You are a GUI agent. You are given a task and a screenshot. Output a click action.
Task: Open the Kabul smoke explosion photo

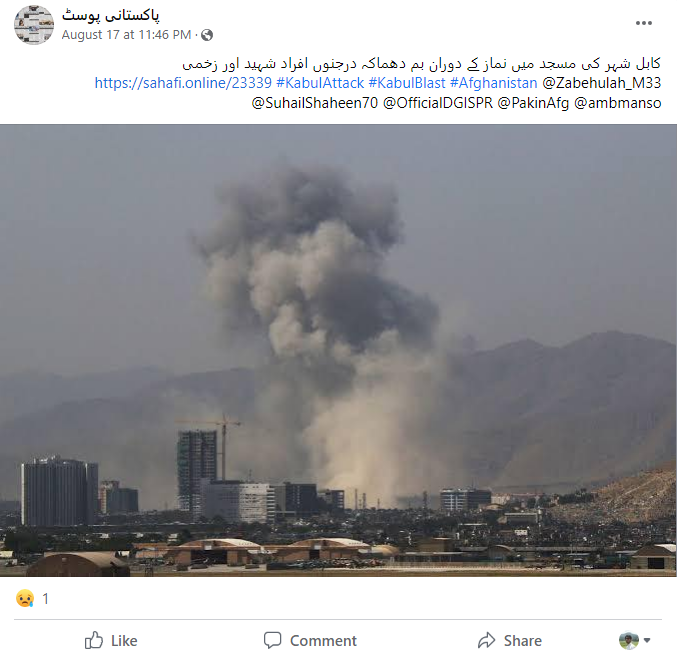coord(338,351)
